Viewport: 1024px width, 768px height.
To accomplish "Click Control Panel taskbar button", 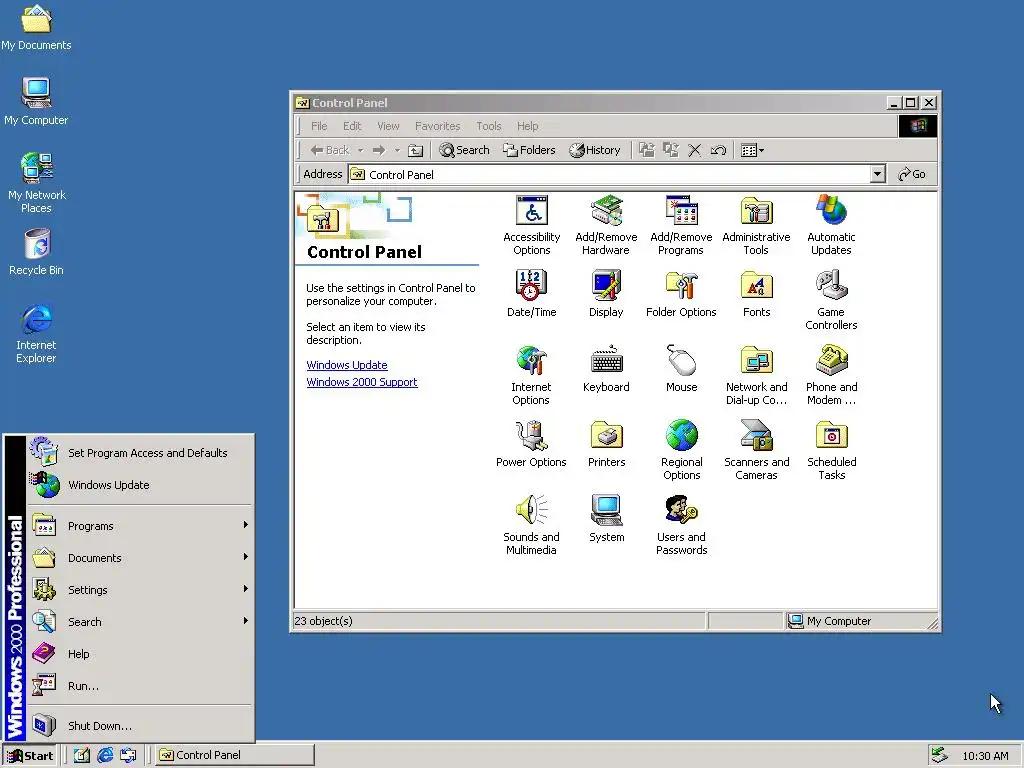I will tap(234, 755).
